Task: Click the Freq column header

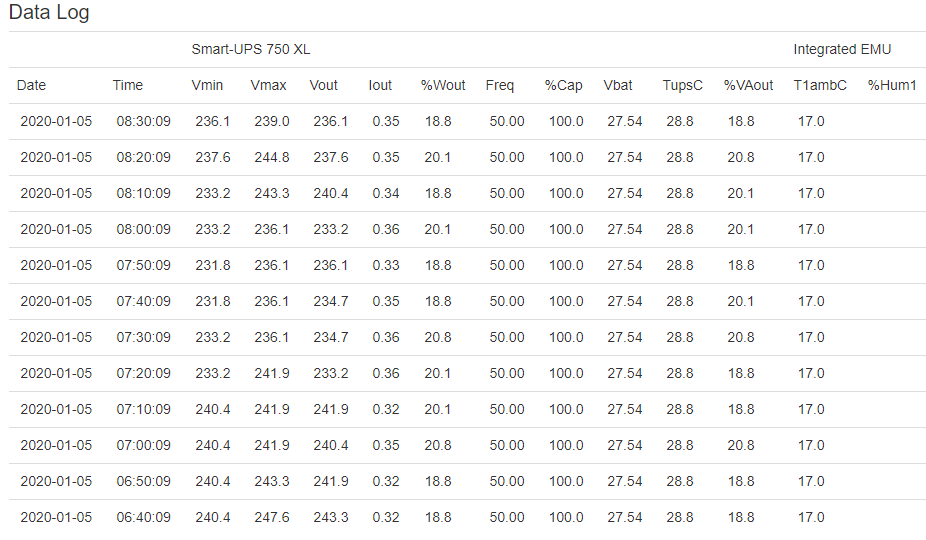Action: click(500, 85)
